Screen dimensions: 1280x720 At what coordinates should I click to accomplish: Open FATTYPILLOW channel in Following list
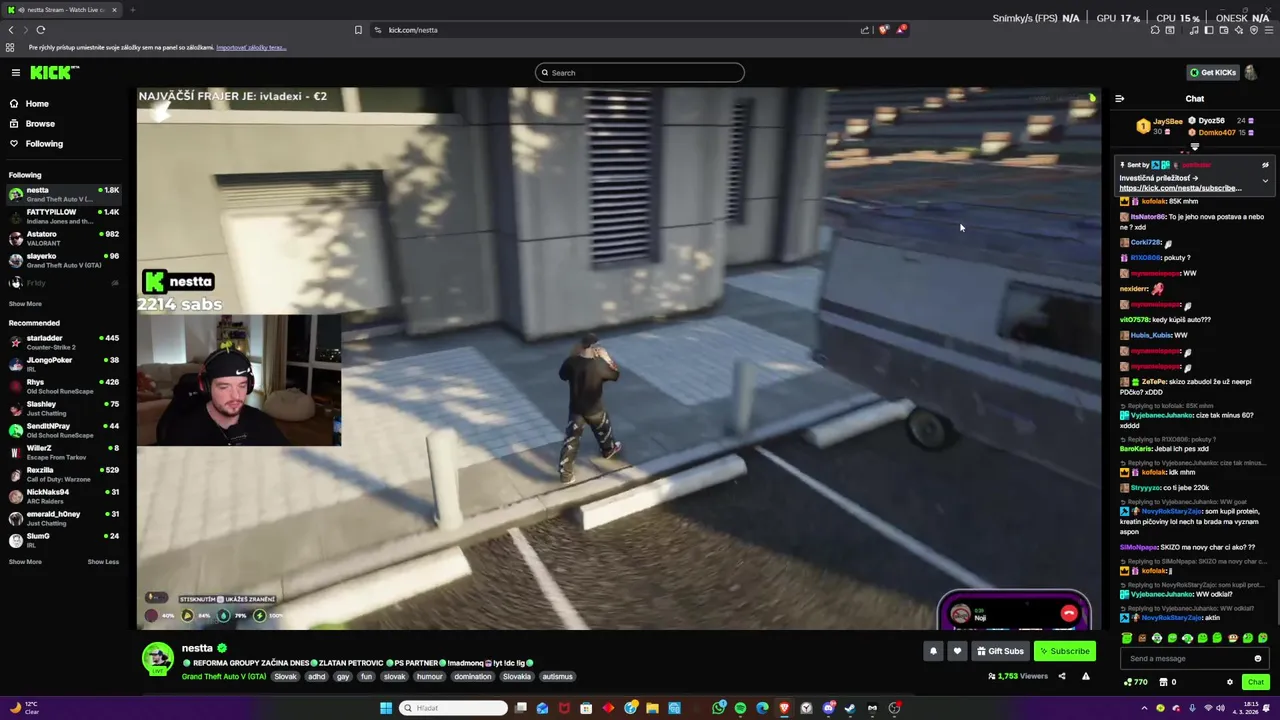[x=64, y=216]
